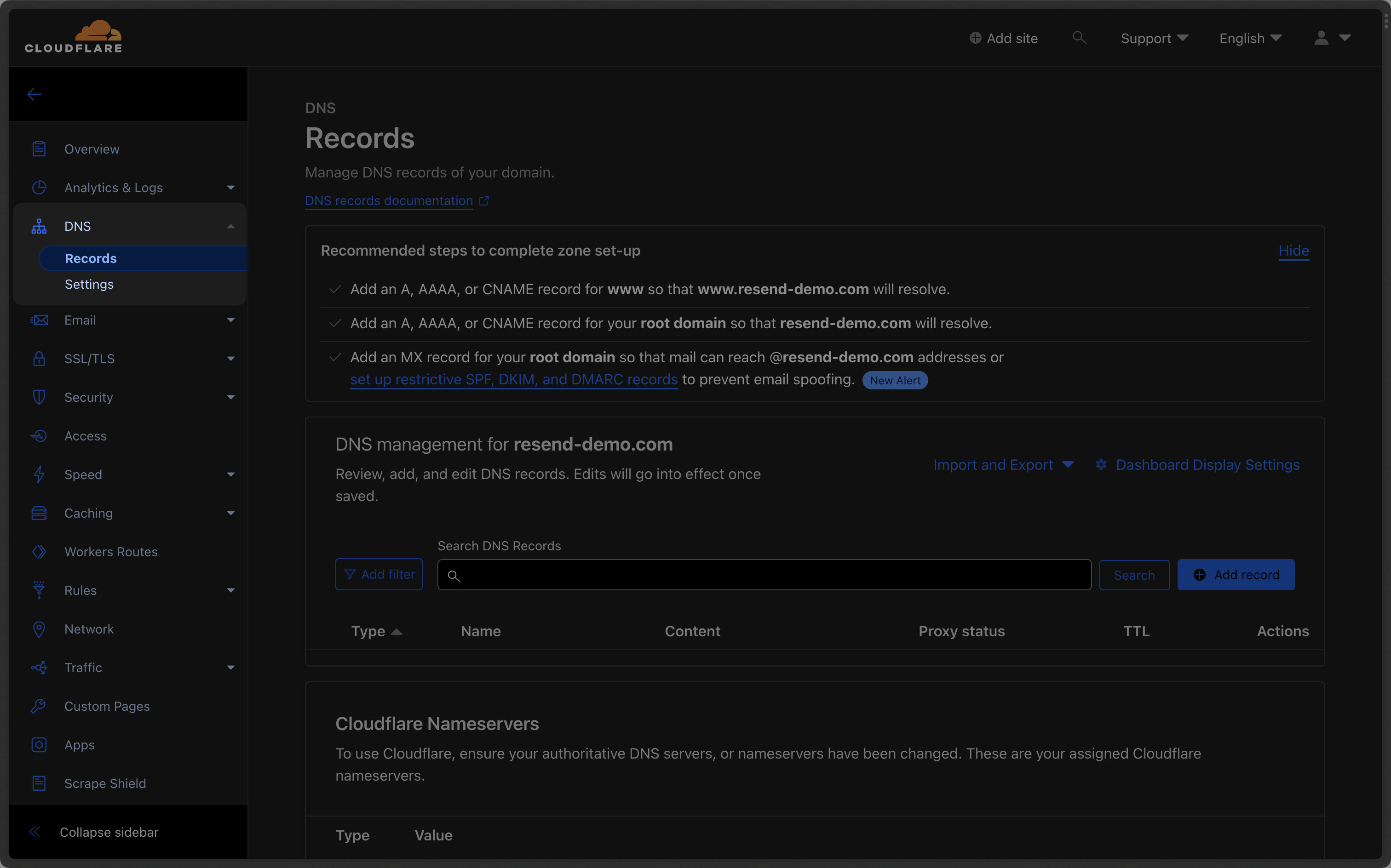Viewport: 1391px width, 868px height.
Task: Click the Caching drive icon
Action: point(39,513)
